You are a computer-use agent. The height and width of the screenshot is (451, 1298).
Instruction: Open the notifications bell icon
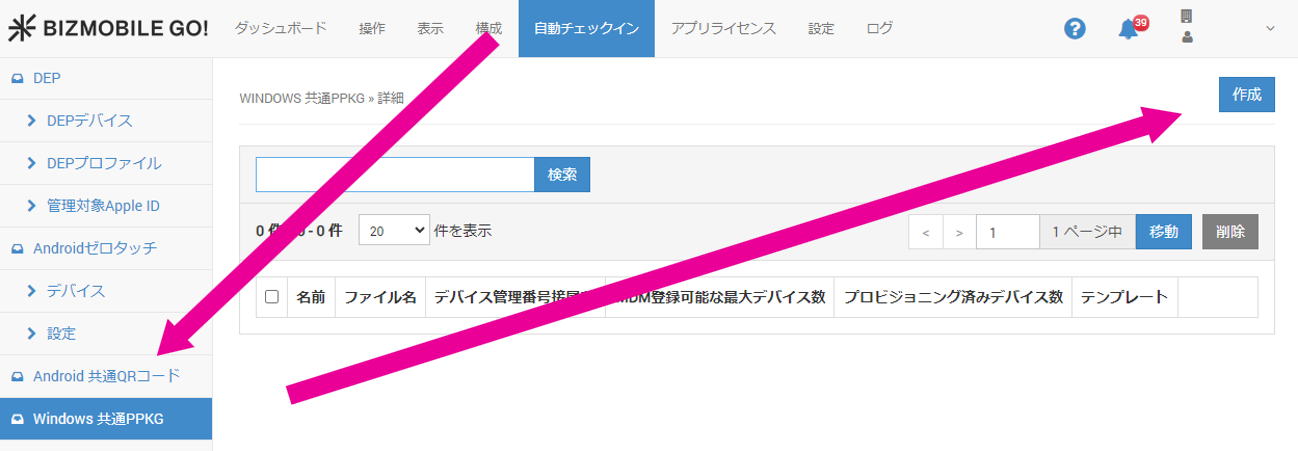(x=1128, y=29)
